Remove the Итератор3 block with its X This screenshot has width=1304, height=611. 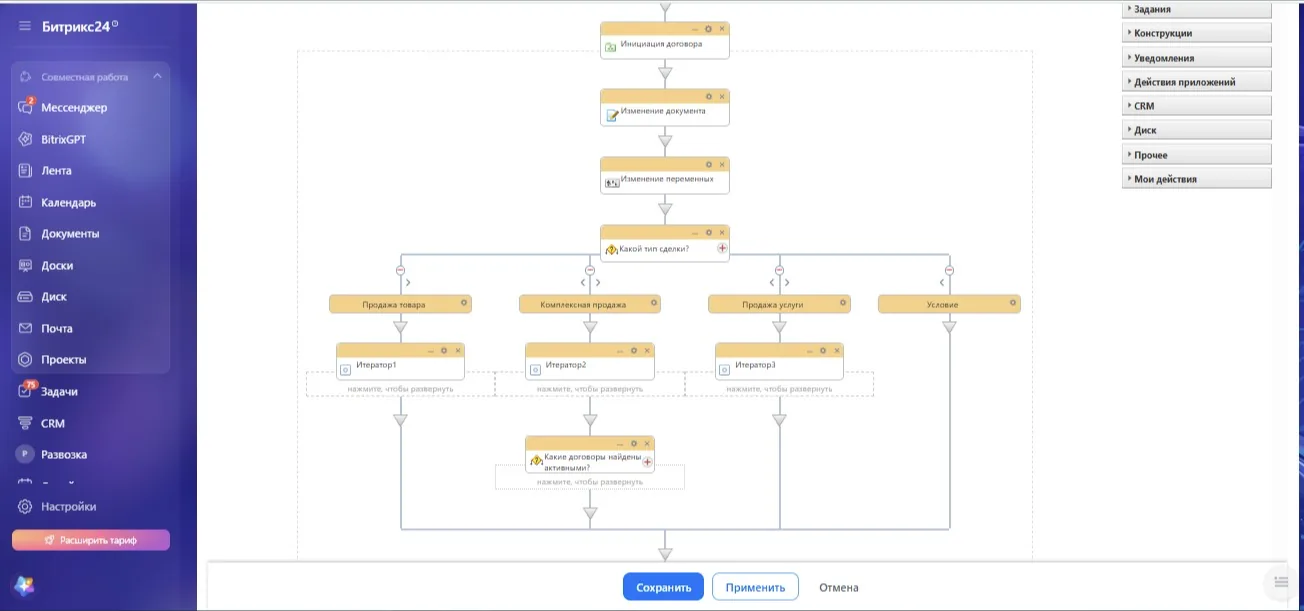click(x=836, y=350)
